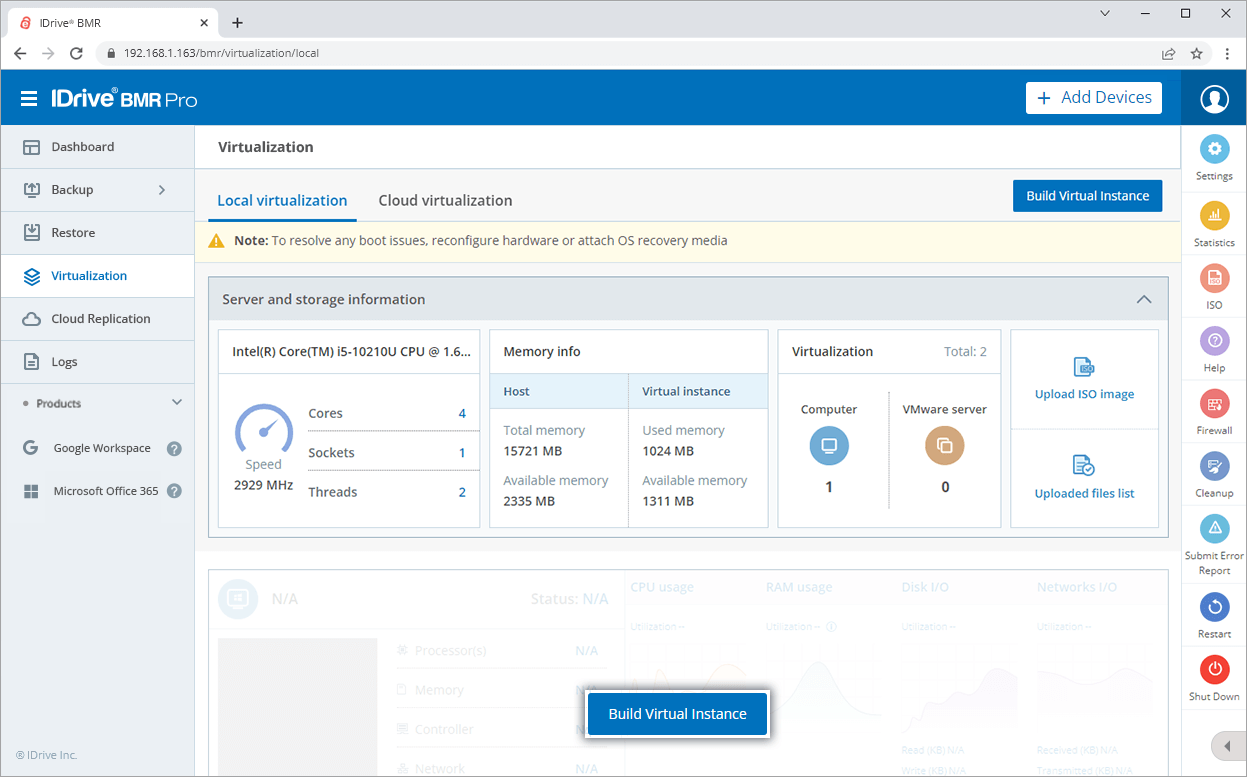1247x777 pixels.
Task: Click the Add Devices button
Action: pos(1094,98)
